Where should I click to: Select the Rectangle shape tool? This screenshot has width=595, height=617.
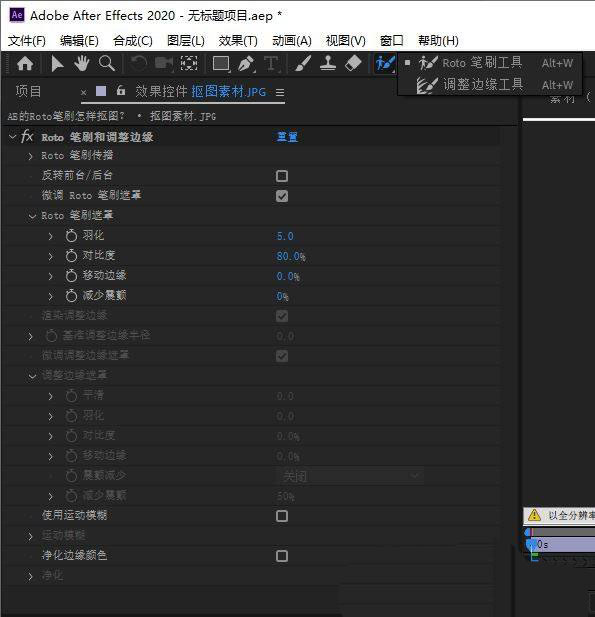[x=221, y=63]
